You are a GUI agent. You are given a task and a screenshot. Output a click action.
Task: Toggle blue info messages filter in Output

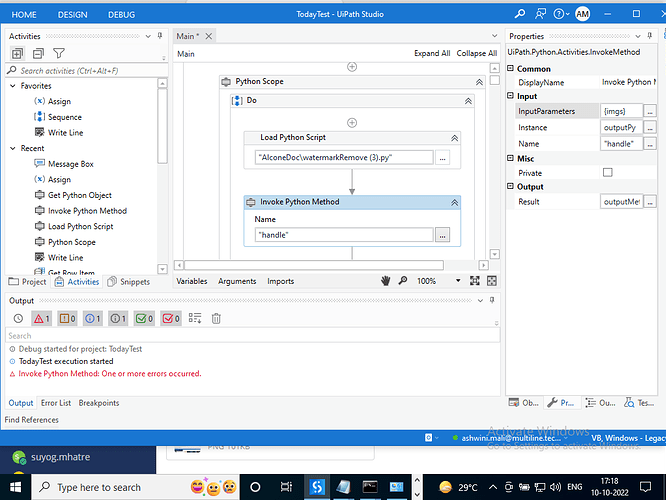[93, 318]
